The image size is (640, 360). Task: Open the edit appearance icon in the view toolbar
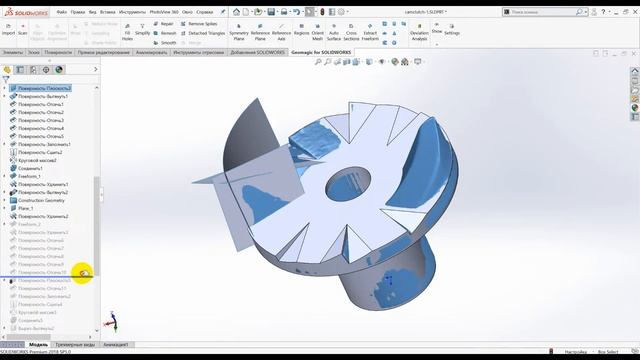(x=395, y=62)
